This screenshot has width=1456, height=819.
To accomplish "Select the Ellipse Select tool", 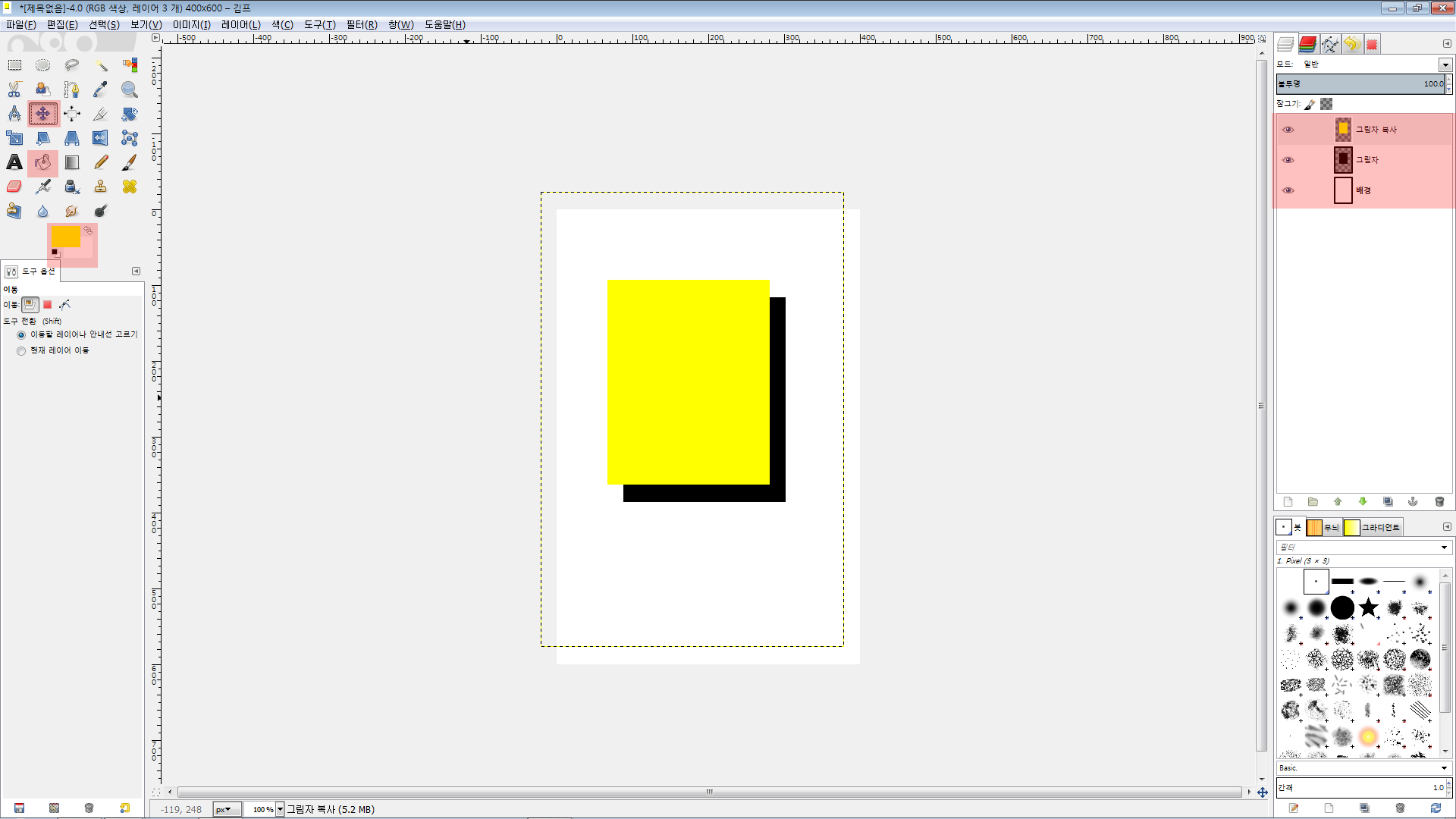I will click(43, 65).
